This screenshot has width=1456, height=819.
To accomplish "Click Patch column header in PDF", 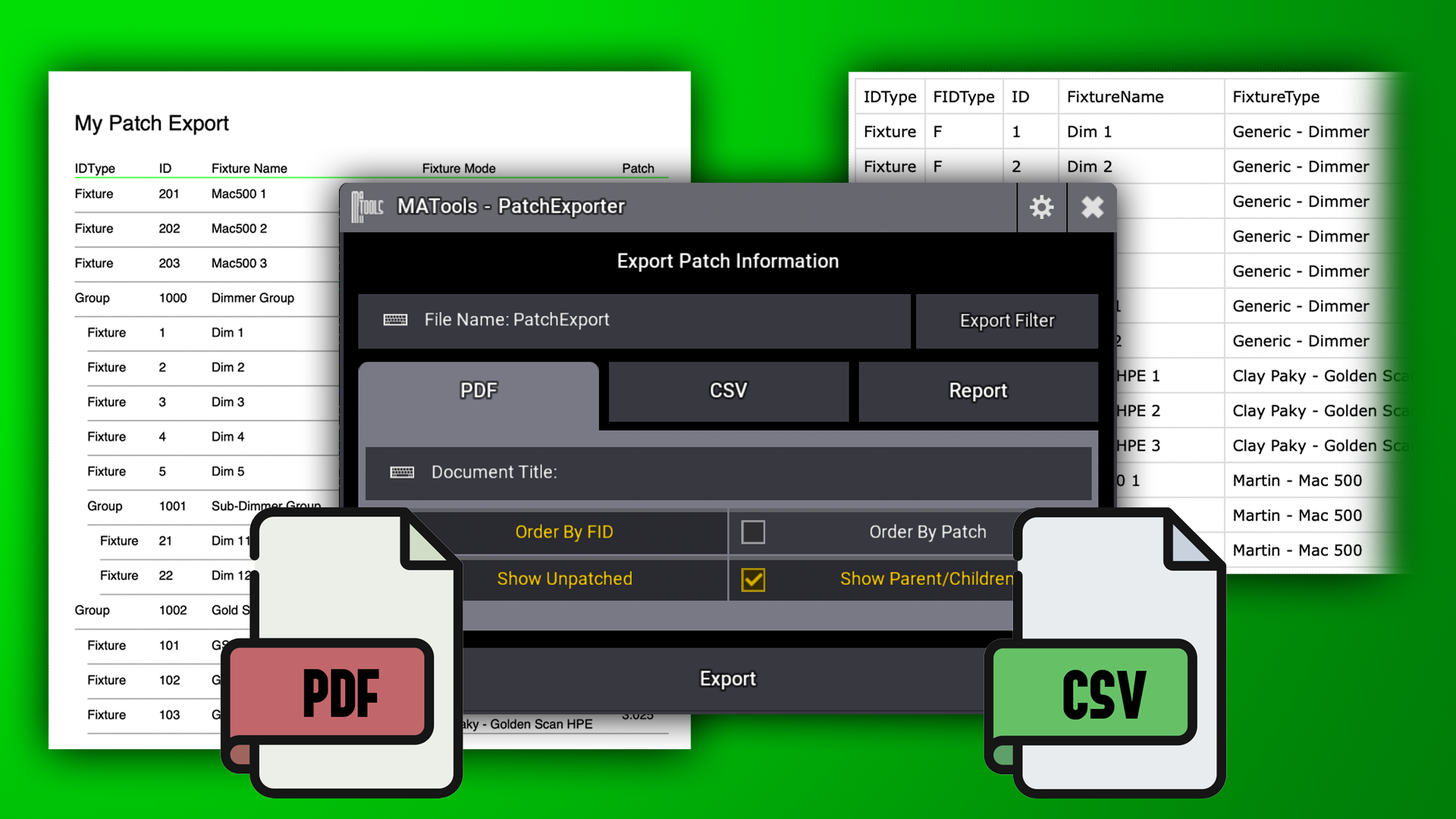I will click(638, 168).
